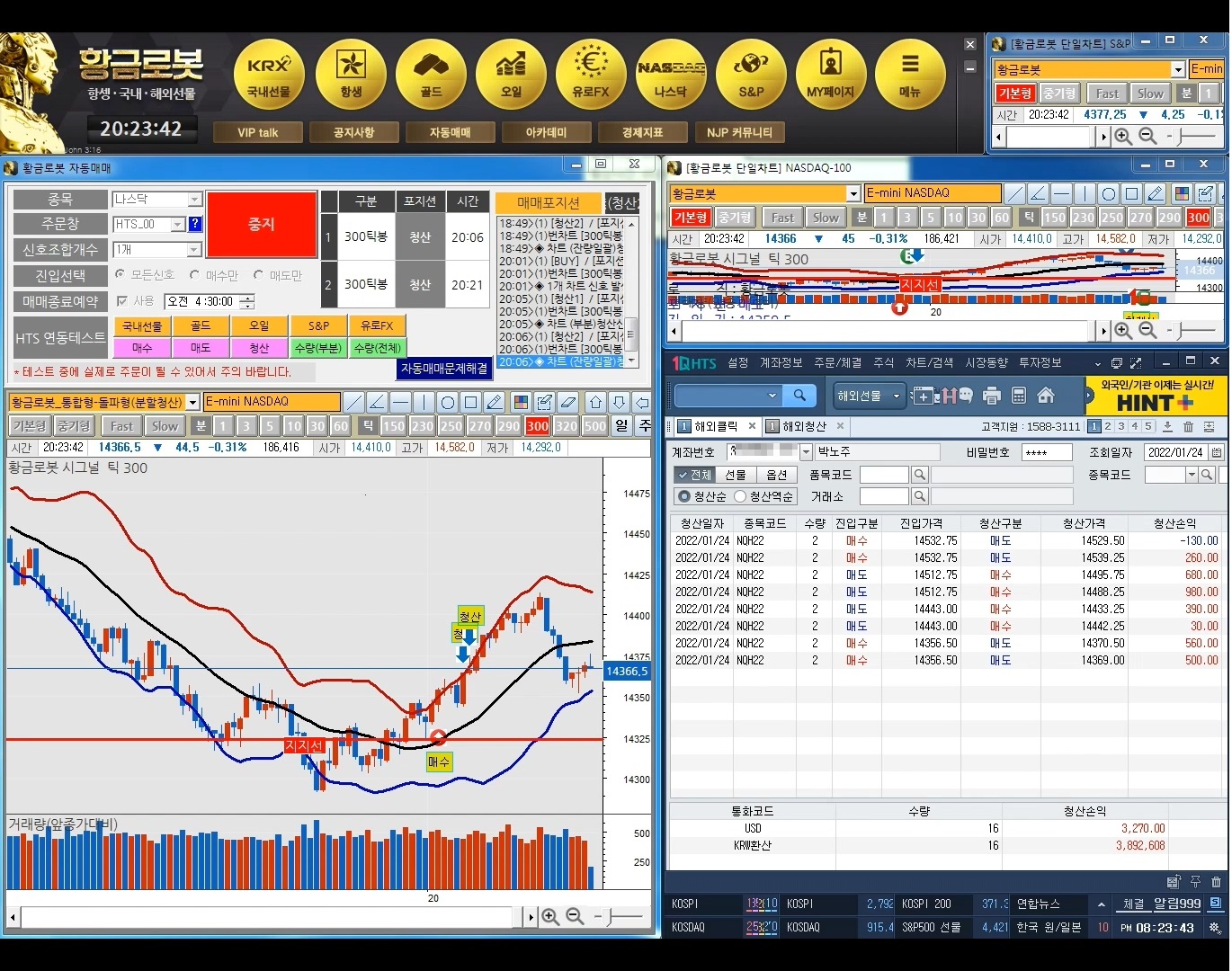Open the calculator icon in 1Q HTS toolbar

coord(1019,396)
